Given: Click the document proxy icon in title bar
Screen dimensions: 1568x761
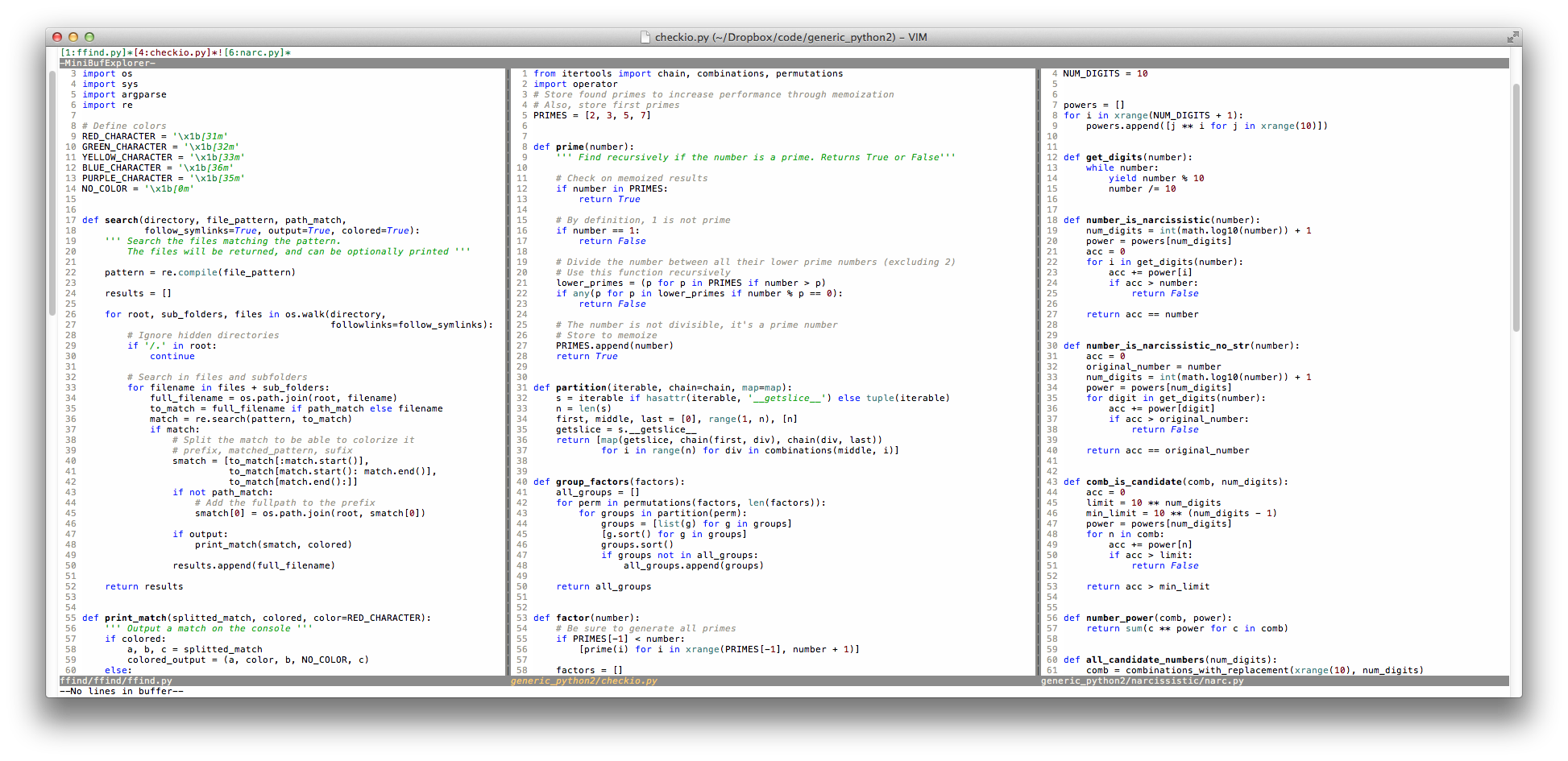Looking at the screenshot, I should pyautogui.click(x=645, y=37).
